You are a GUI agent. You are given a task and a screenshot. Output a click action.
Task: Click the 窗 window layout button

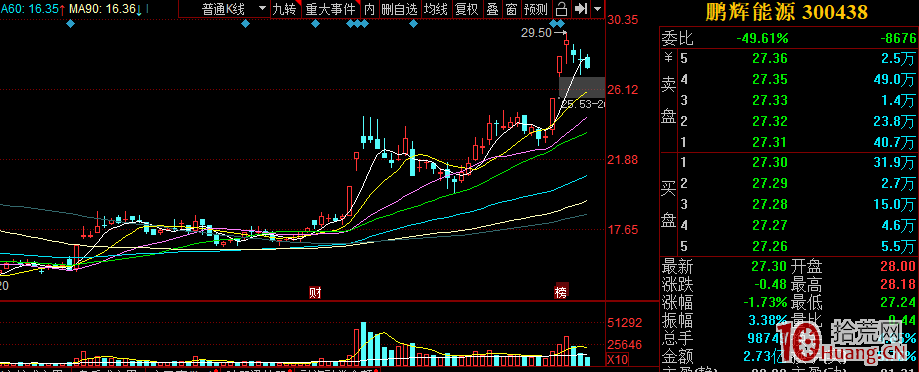pyautogui.click(x=512, y=9)
